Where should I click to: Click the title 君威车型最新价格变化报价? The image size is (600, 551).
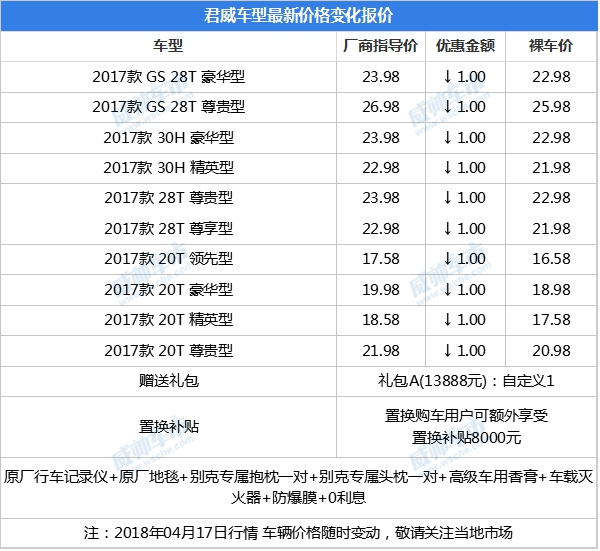click(298, 16)
